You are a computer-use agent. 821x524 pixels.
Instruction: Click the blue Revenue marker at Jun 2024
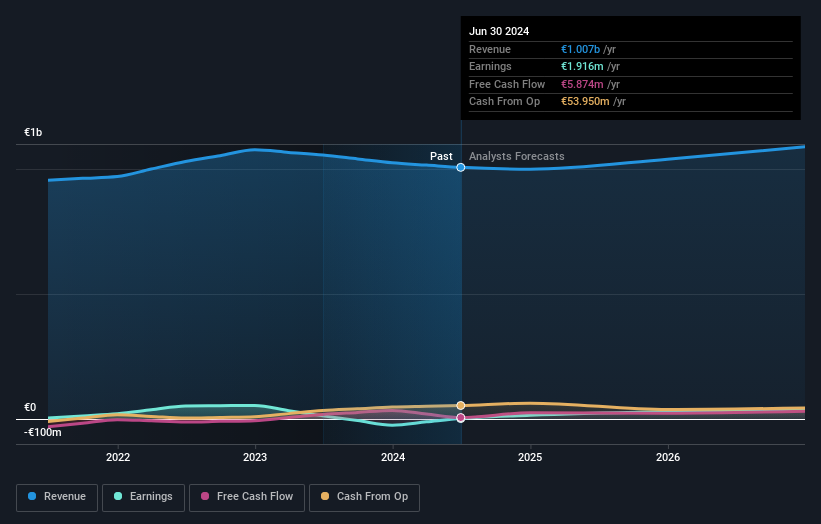pos(461,168)
